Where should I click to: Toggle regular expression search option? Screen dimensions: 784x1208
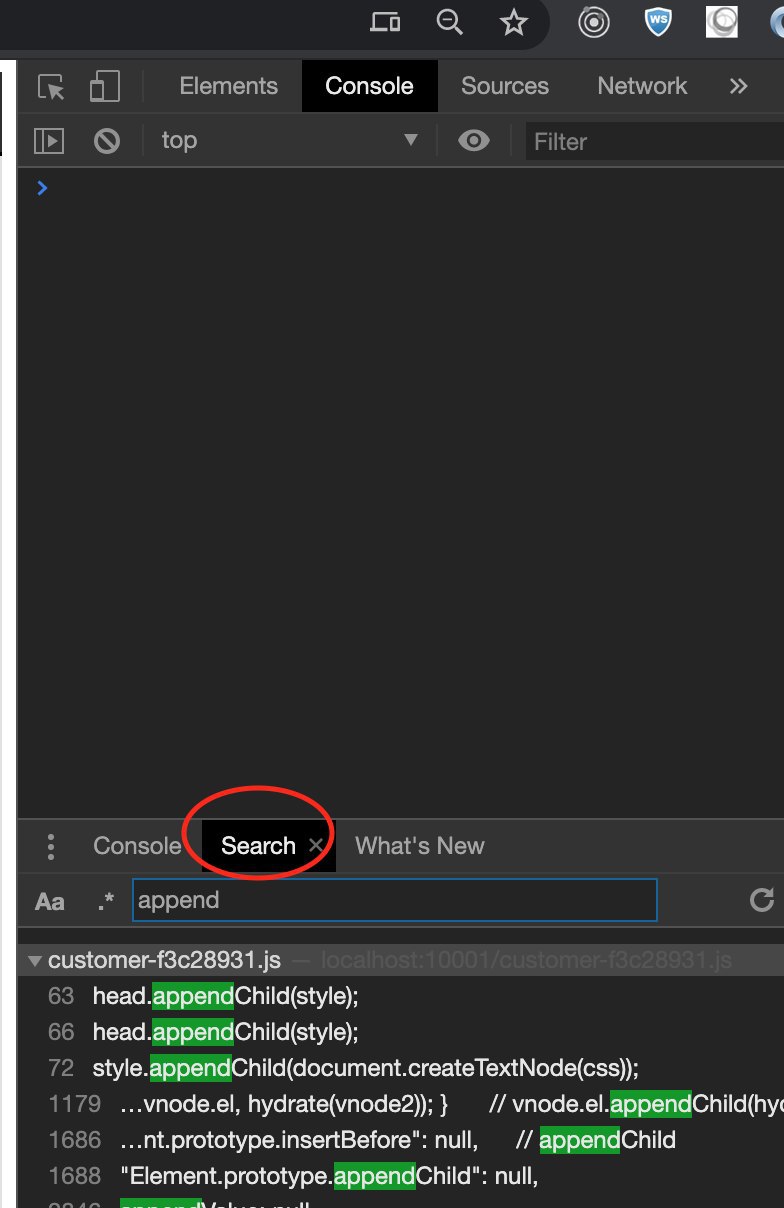click(x=105, y=901)
